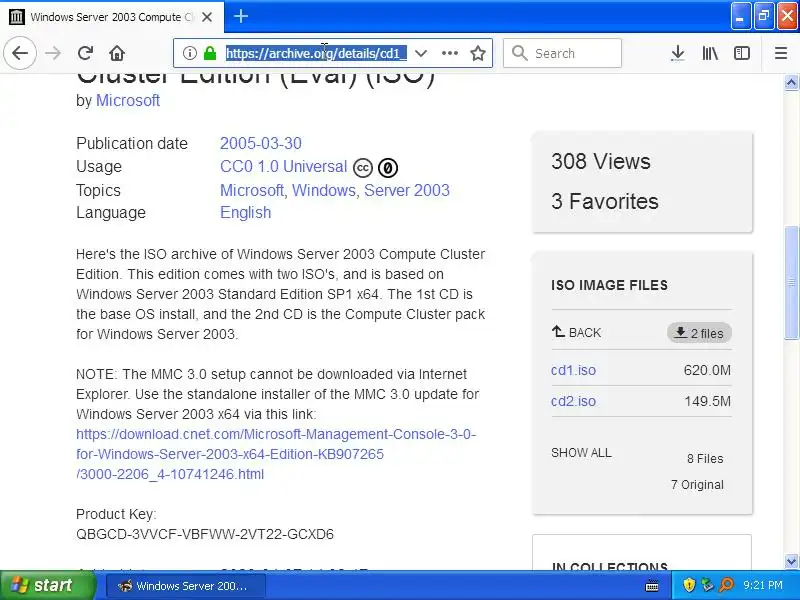The height and width of the screenshot is (600, 800).
Task: Show site information icon in address bar
Action: pos(189,53)
